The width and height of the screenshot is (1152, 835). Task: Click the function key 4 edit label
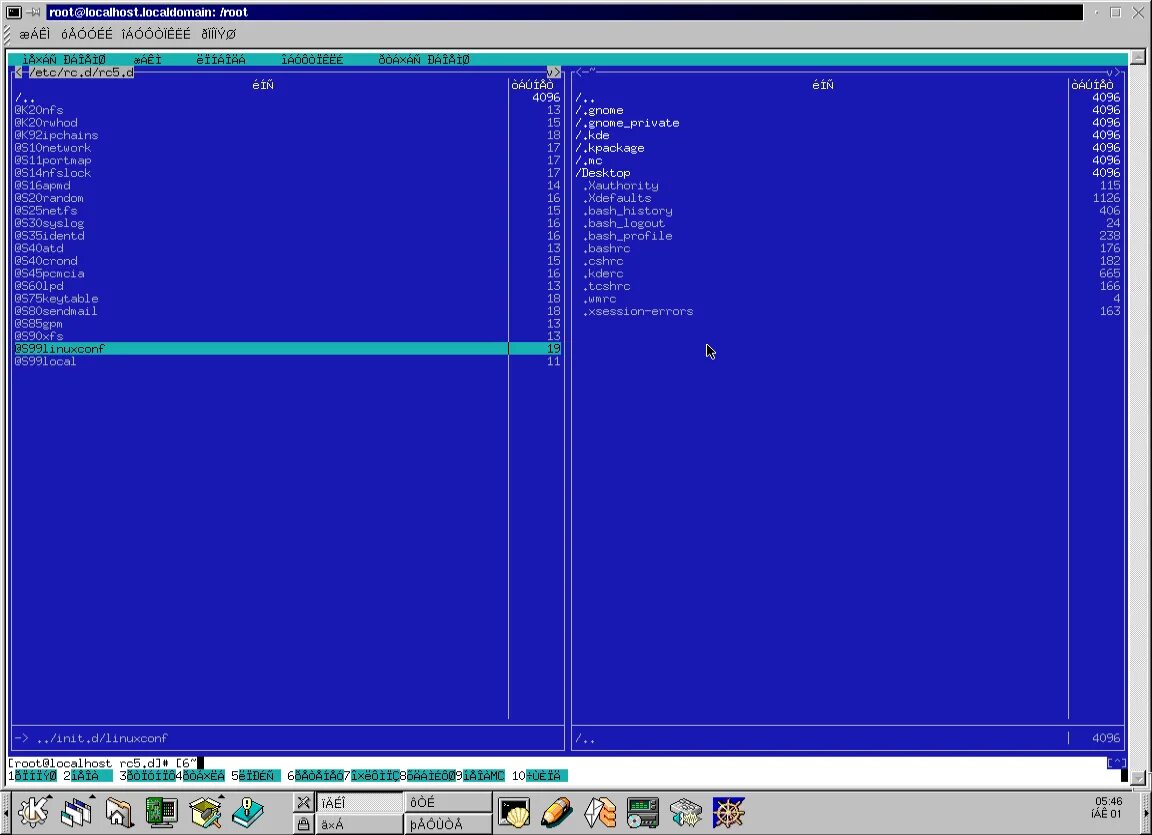pos(204,776)
